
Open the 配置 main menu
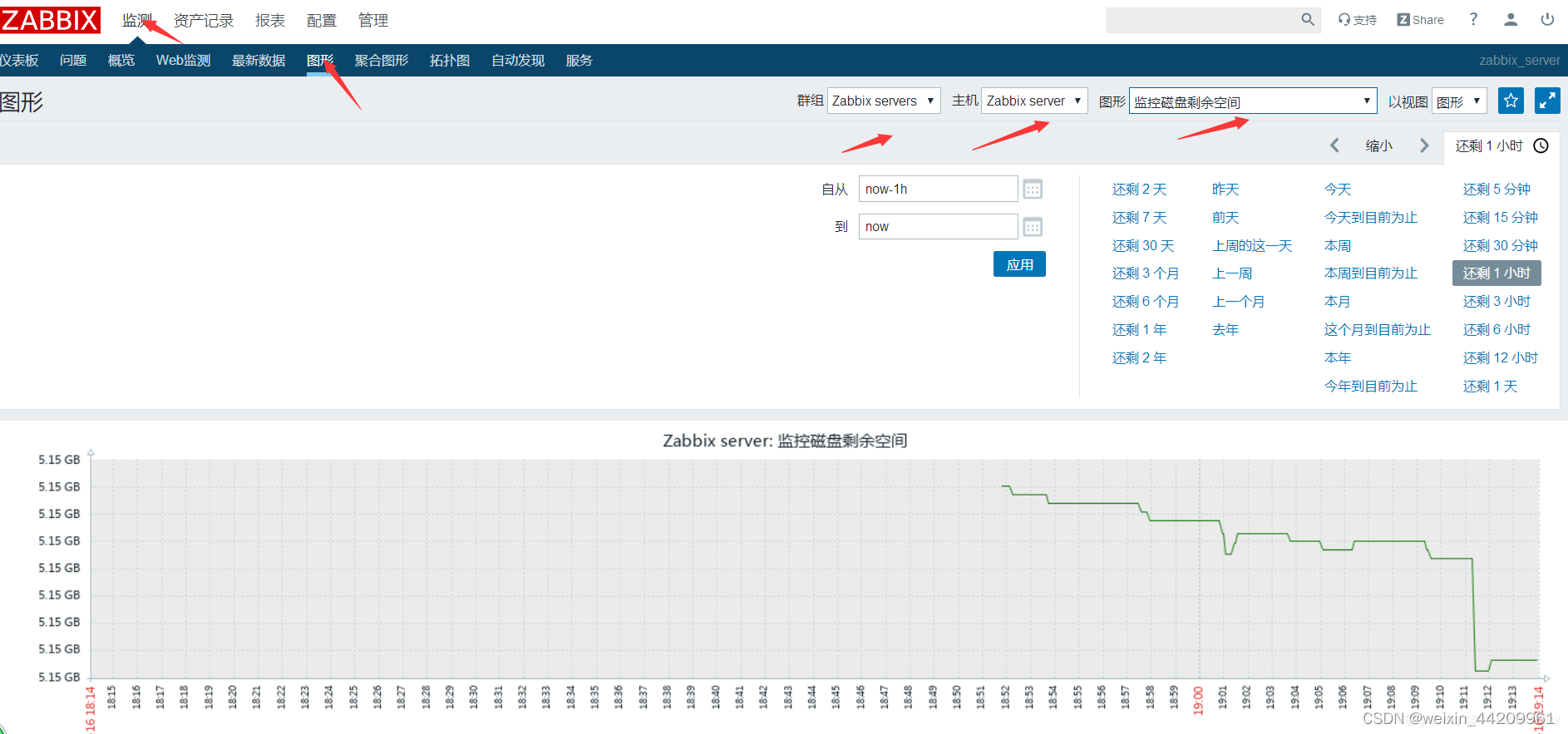click(322, 20)
